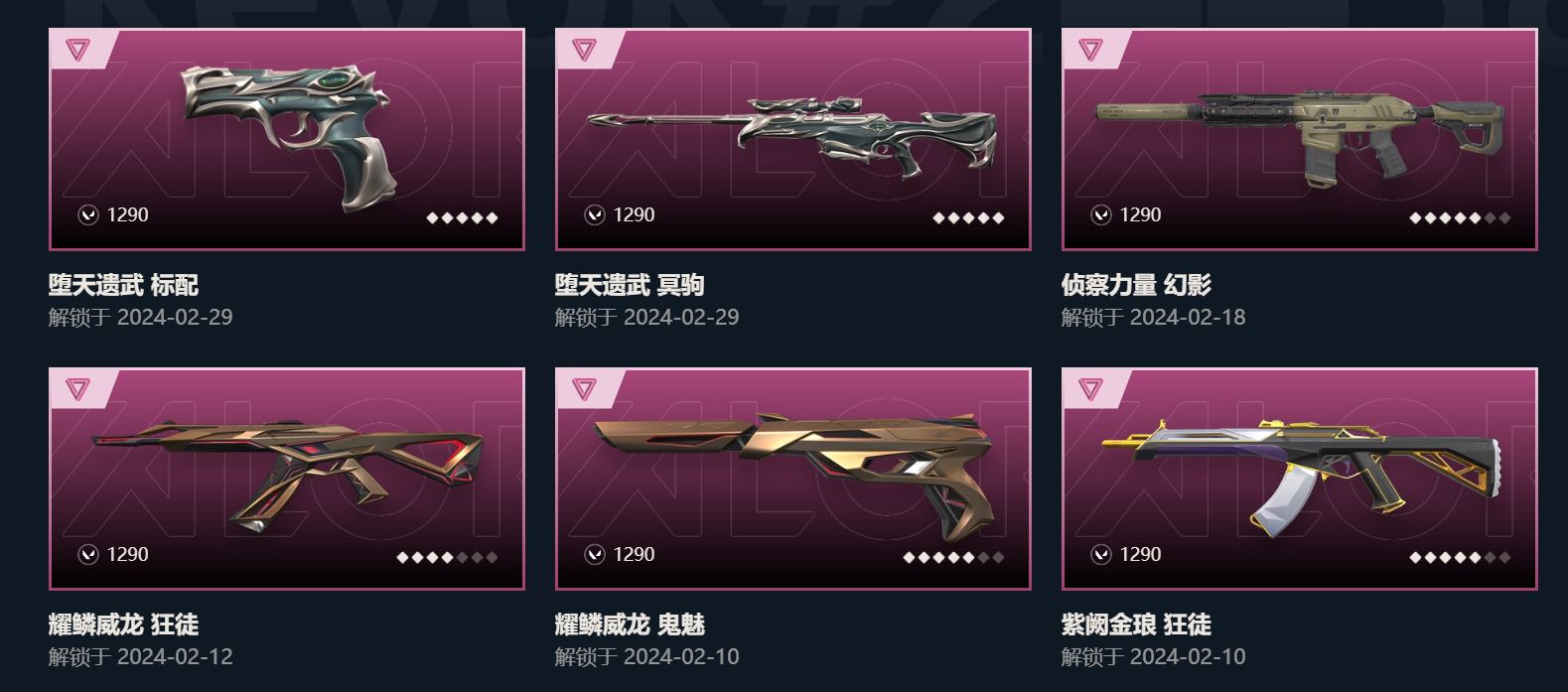Click the VP currency icon on 紫阙金琅 狂徒

pos(1101,554)
